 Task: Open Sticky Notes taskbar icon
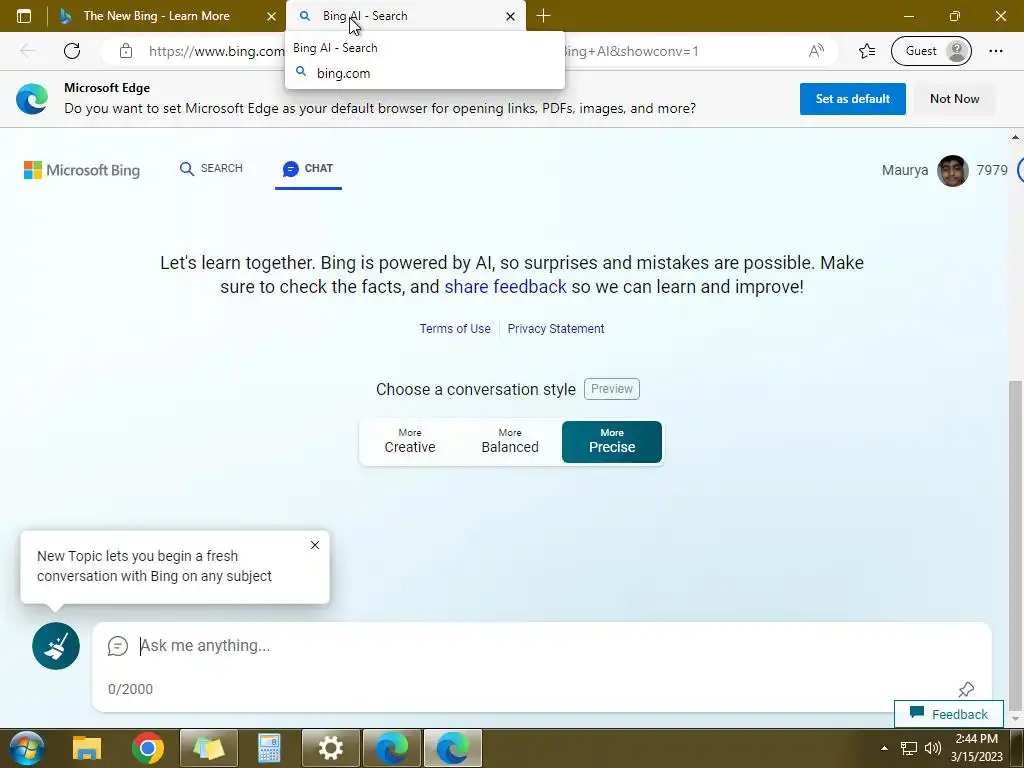(x=209, y=748)
